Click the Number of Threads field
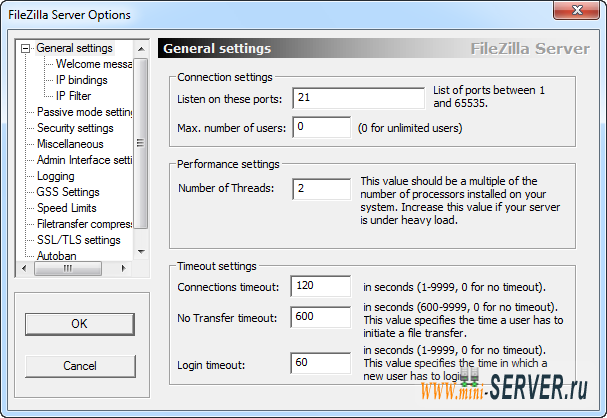Viewport: 607px width, 418px height. (321, 189)
